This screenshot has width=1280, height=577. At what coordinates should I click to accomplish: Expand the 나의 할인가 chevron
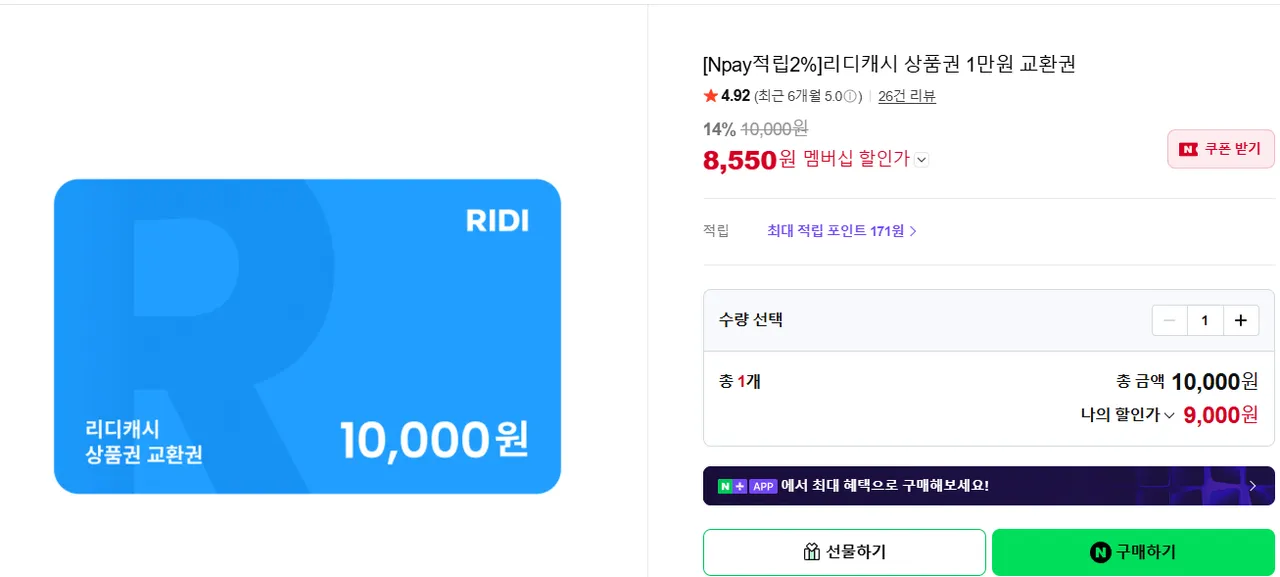pyautogui.click(x=1169, y=416)
